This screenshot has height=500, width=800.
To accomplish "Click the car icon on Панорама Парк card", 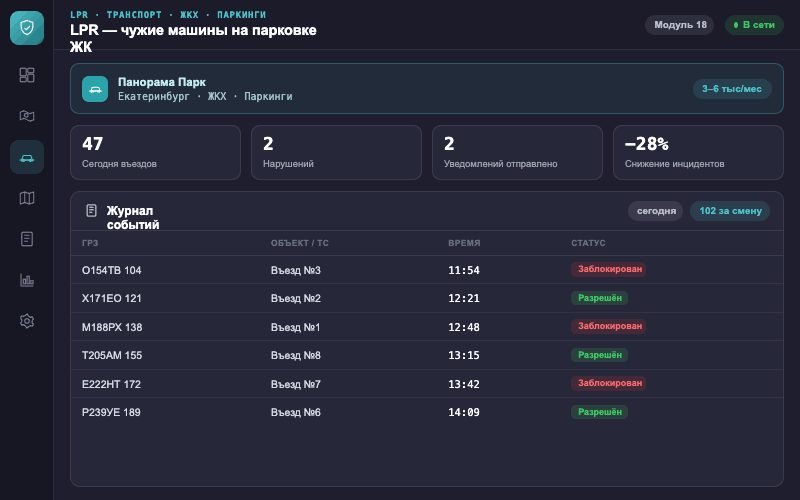I will pyautogui.click(x=95, y=89).
